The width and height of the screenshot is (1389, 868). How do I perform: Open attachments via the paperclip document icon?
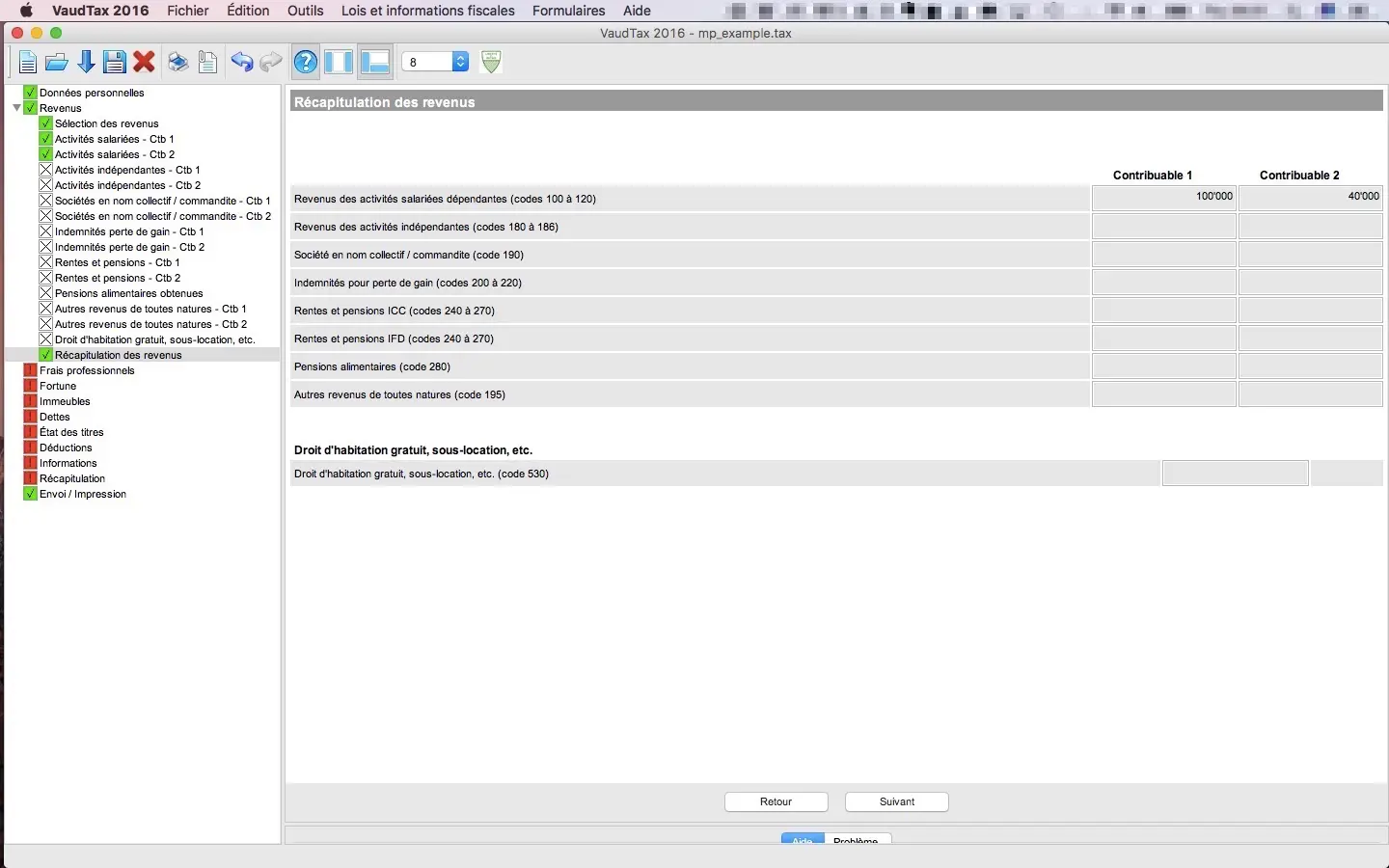[x=207, y=63]
